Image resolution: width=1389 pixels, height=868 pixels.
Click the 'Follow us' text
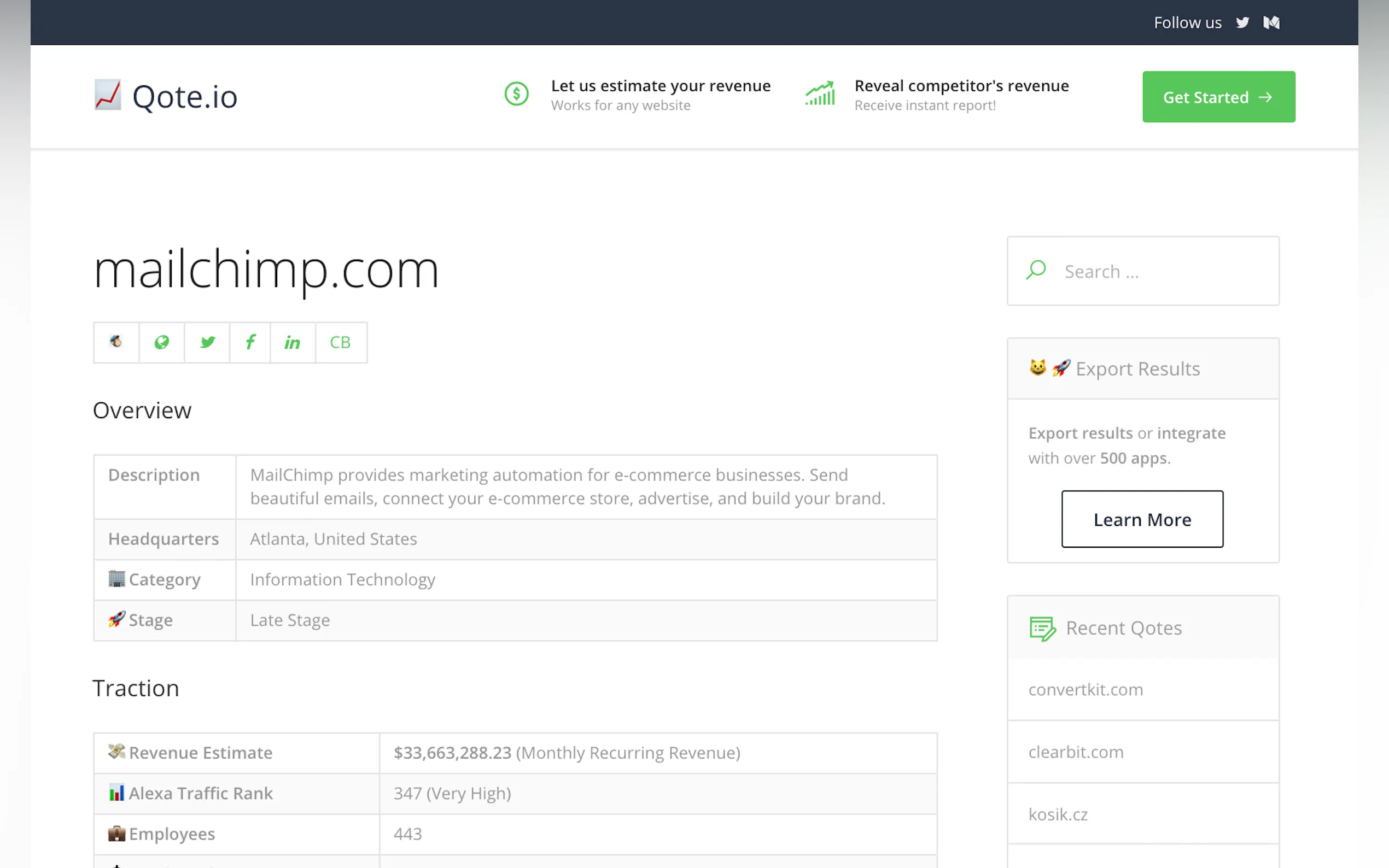1187,22
